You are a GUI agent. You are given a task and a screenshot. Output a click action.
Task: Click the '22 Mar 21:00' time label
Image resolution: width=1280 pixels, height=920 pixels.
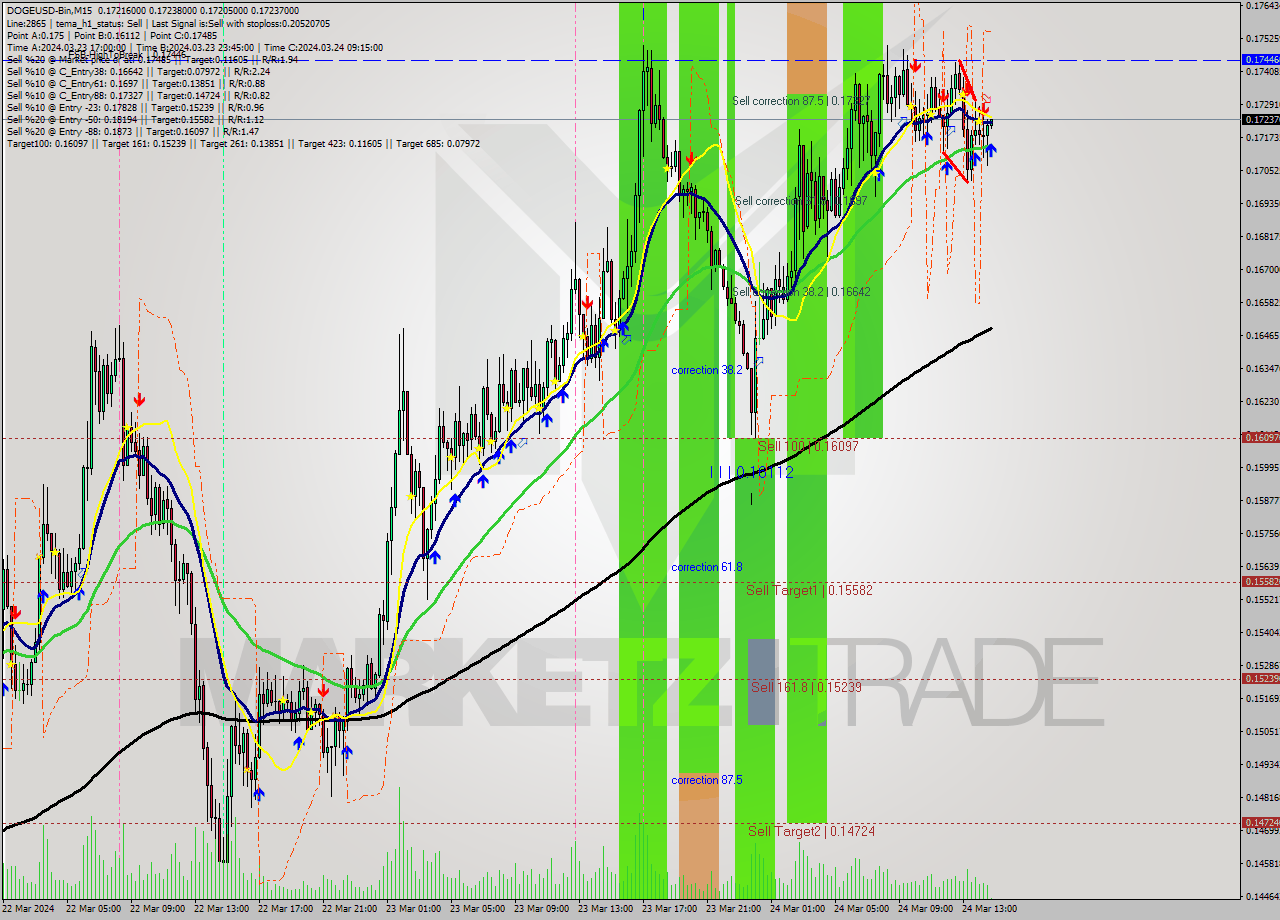pyautogui.click(x=350, y=909)
